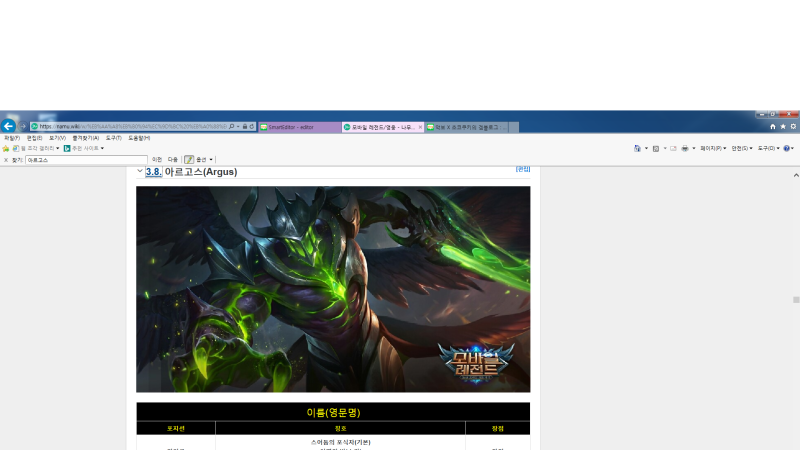Open the 옵션 find options dropdown
800x450 pixels.
(x=204, y=160)
